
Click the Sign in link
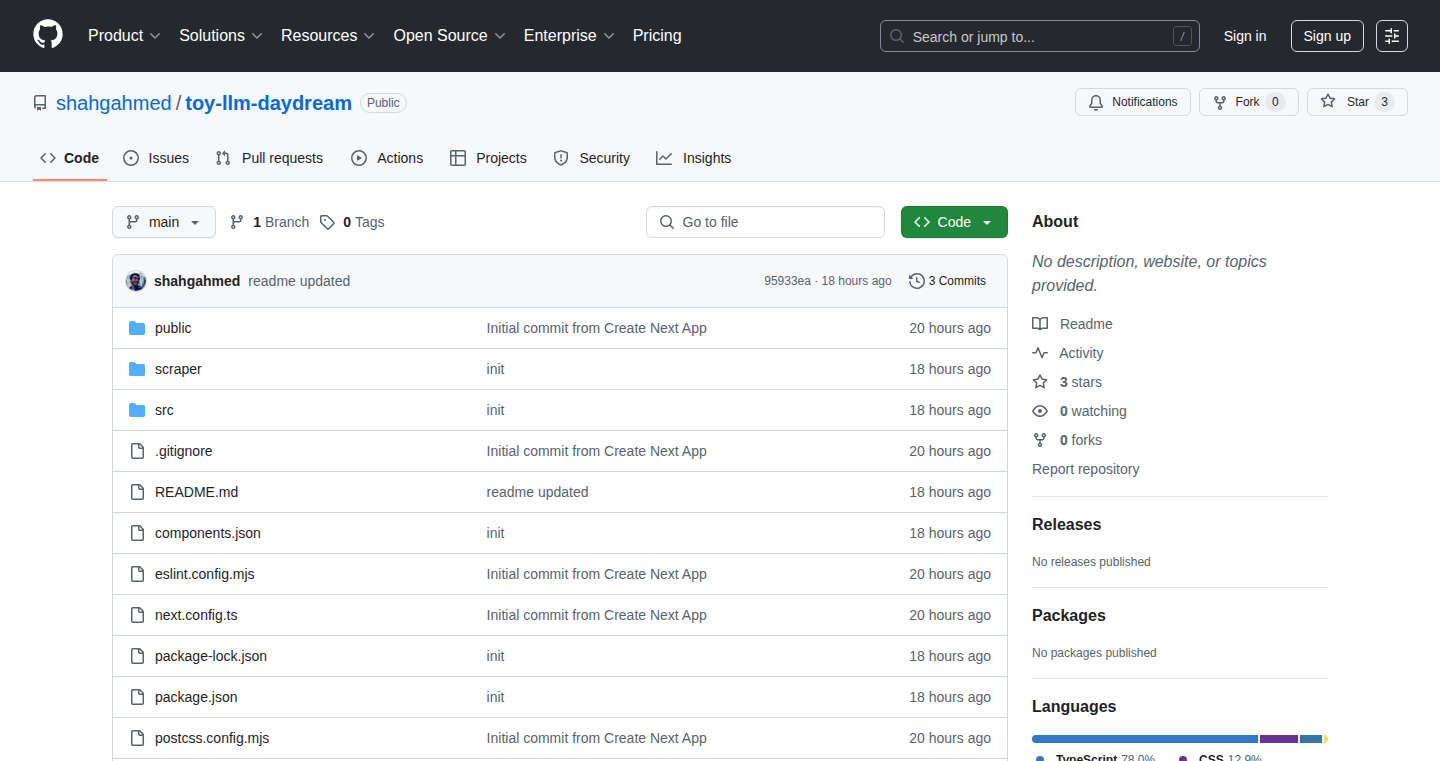[x=1245, y=36]
